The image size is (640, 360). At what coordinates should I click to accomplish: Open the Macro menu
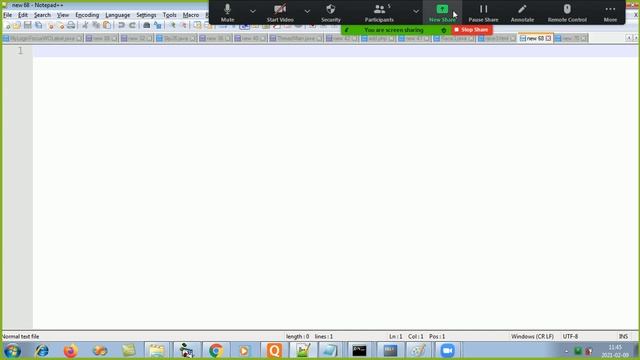(x=191, y=15)
